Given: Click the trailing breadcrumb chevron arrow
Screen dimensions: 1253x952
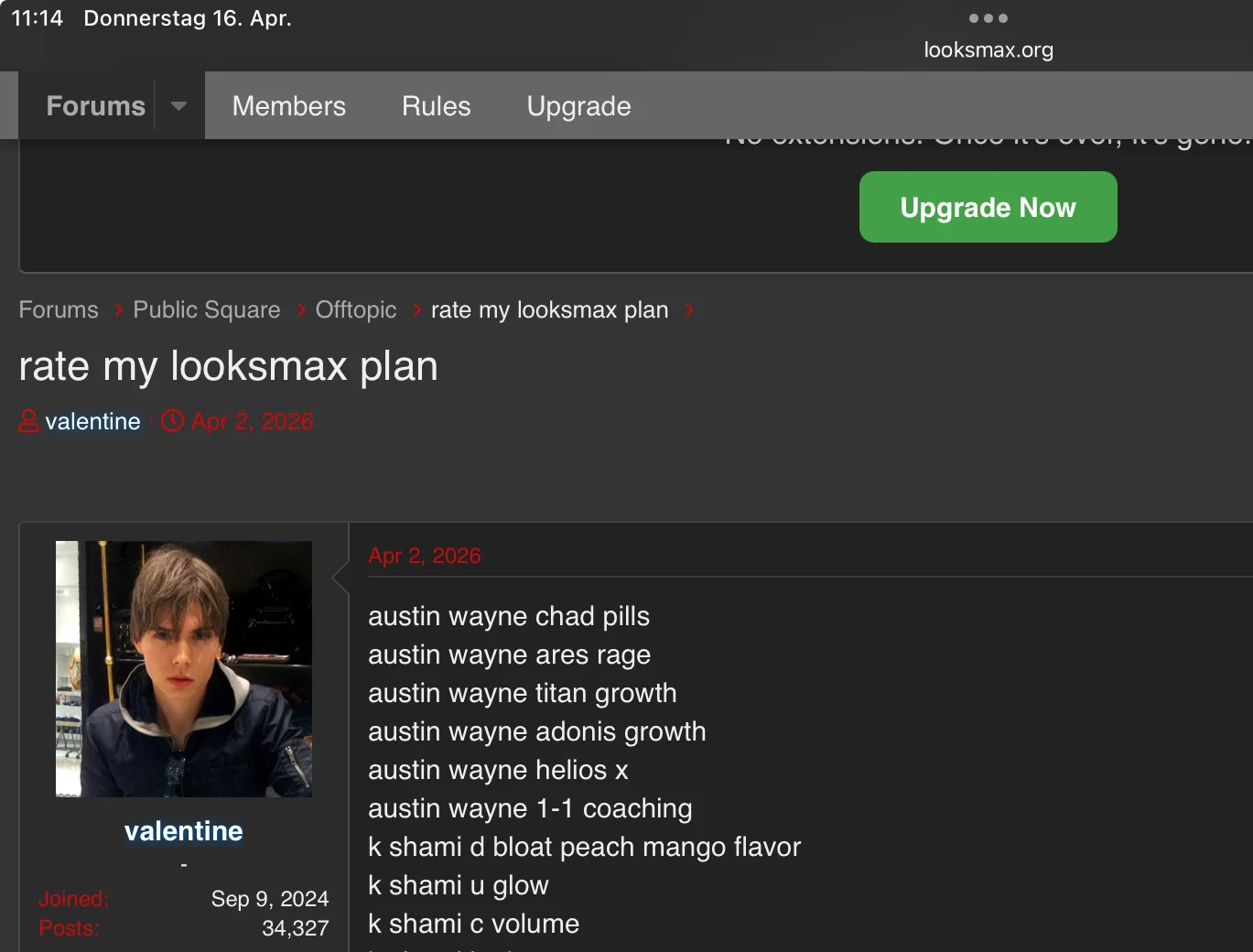Looking at the screenshot, I should point(690,310).
